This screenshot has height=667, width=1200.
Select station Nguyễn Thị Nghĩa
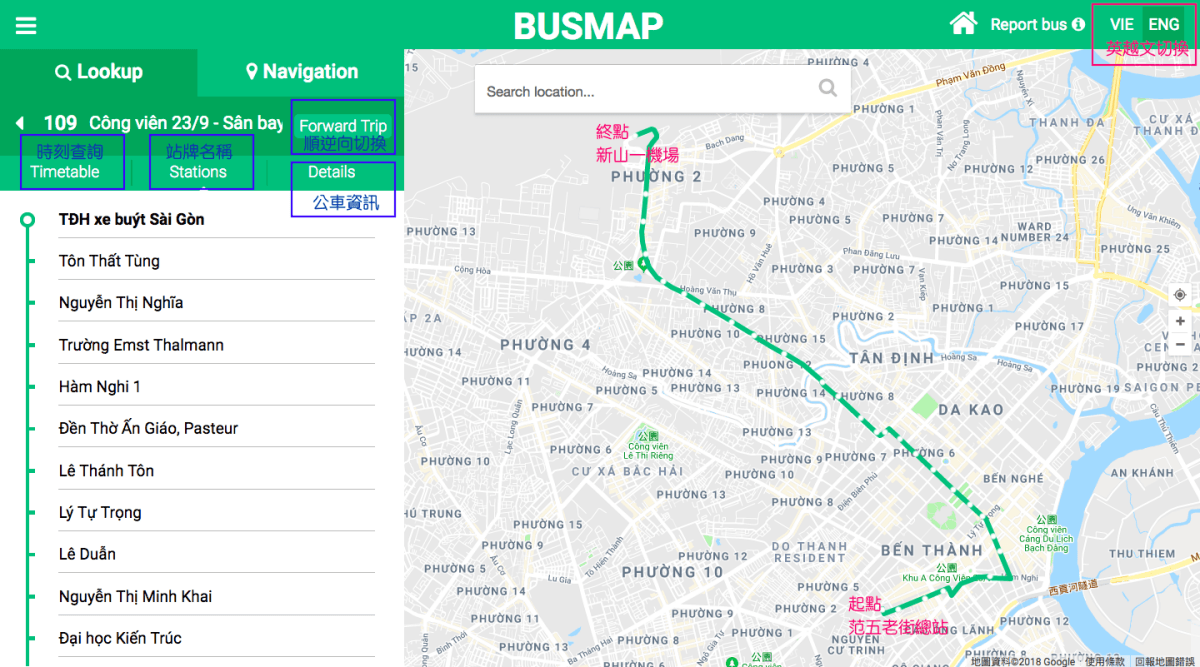coord(217,303)
